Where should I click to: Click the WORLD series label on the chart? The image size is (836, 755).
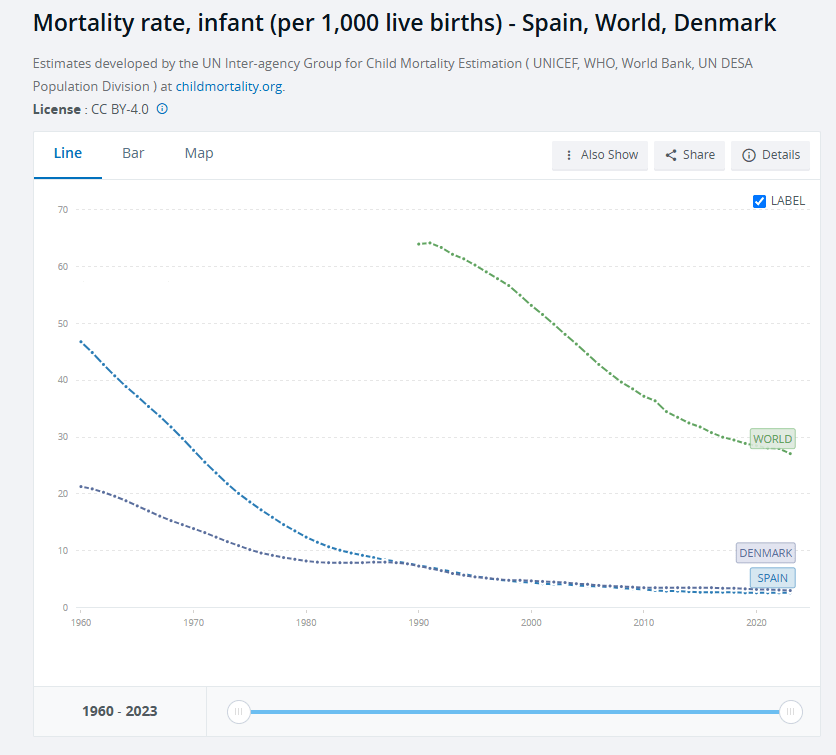771,439
